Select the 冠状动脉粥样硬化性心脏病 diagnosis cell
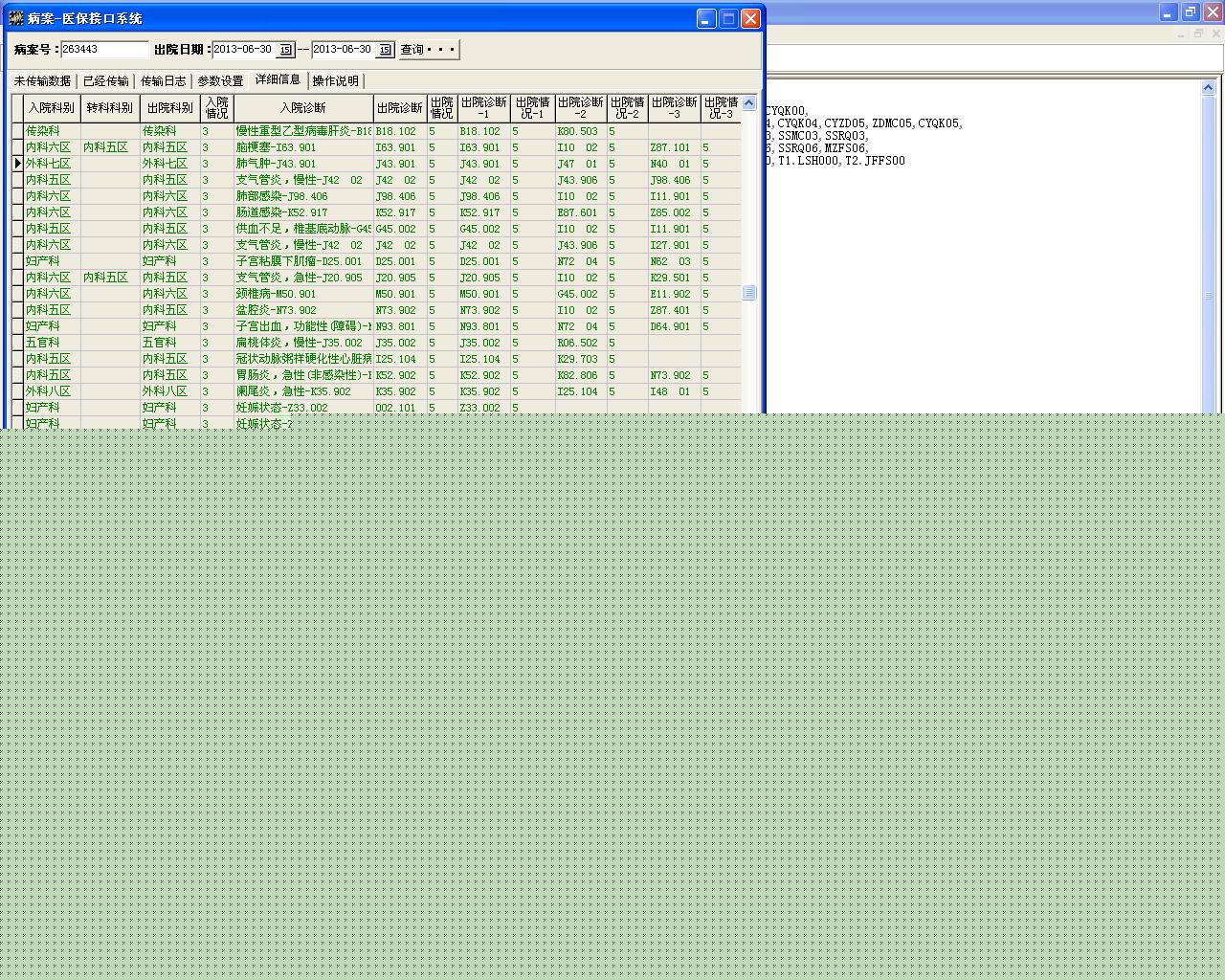Image resolution: width=1225 pixels, height=980 pixels. point(303,359)
